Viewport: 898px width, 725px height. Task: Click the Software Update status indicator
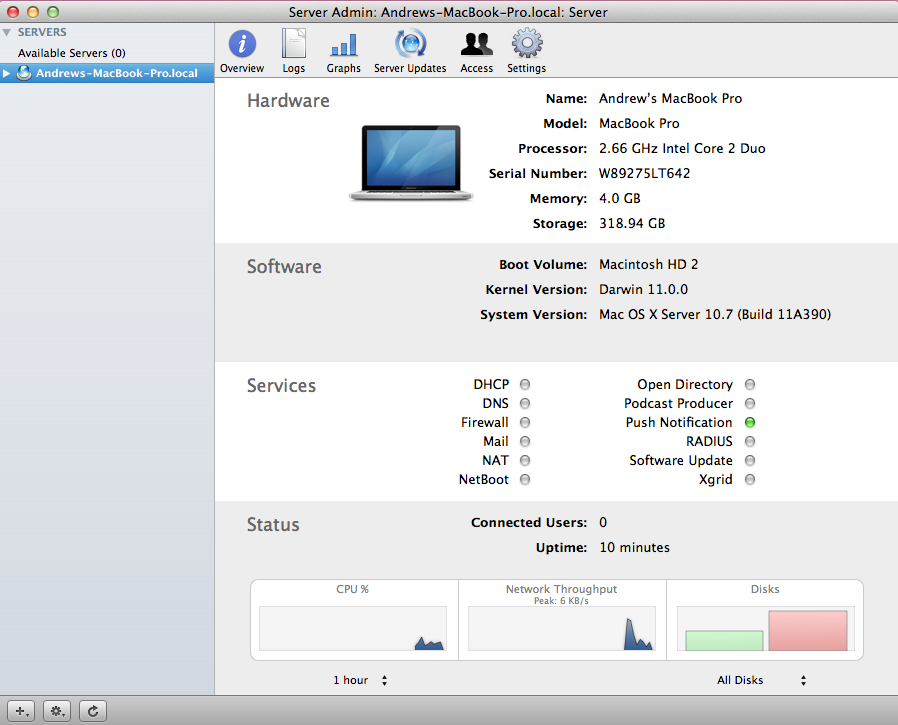tap(750, 460)
